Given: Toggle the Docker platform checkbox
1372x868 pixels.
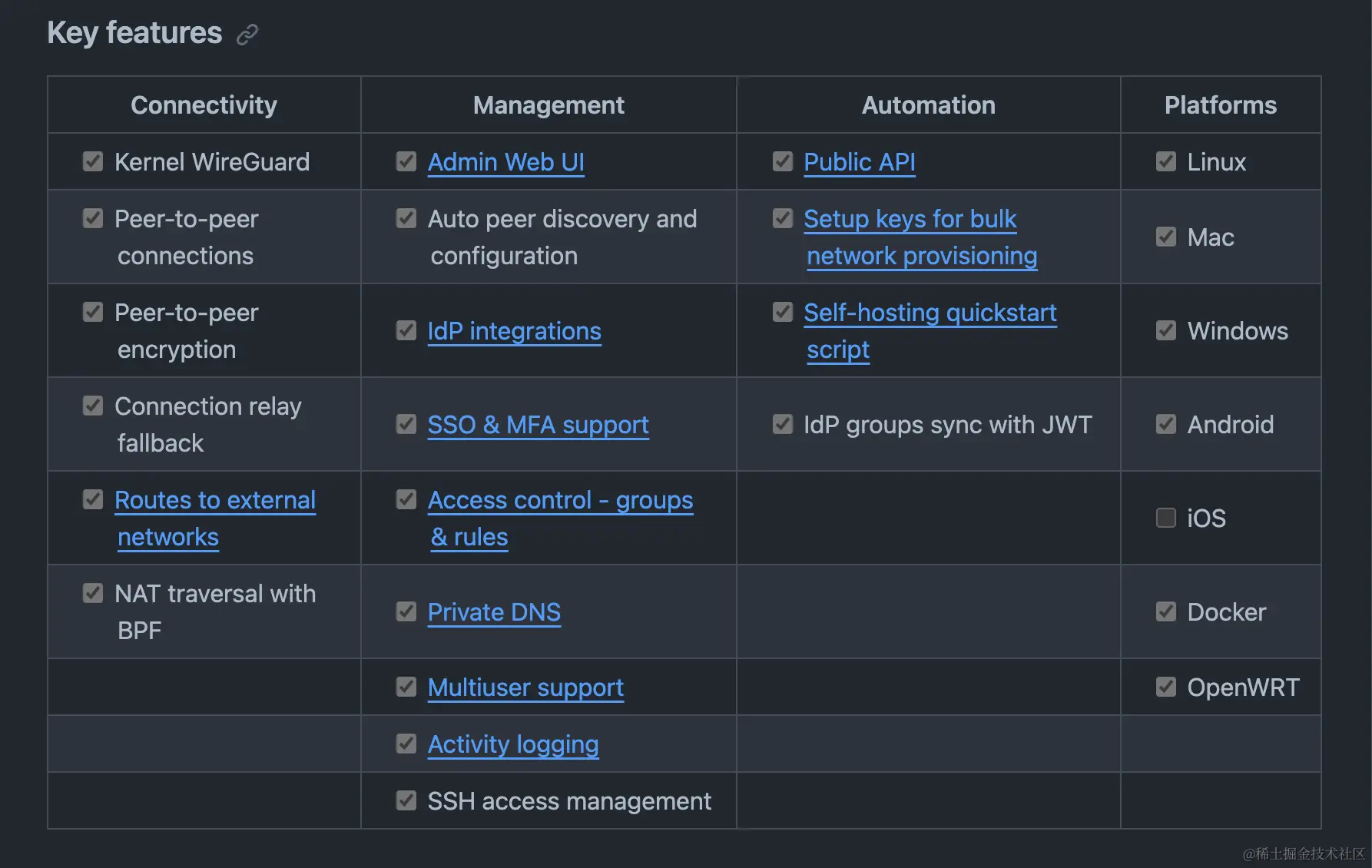Looking at the screenshot, I should pyautogui.click(x=1165, y=611).
